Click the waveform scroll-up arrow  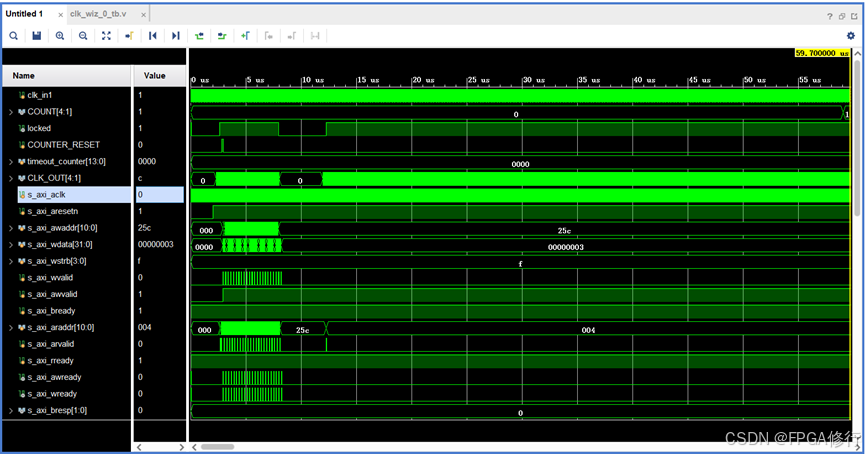857,54
